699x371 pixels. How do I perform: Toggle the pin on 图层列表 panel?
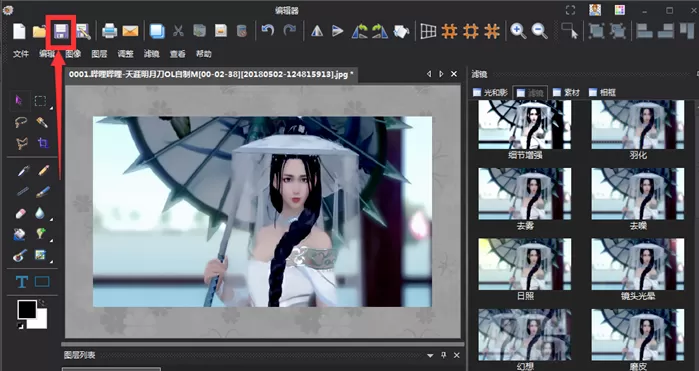pos(444,355)
